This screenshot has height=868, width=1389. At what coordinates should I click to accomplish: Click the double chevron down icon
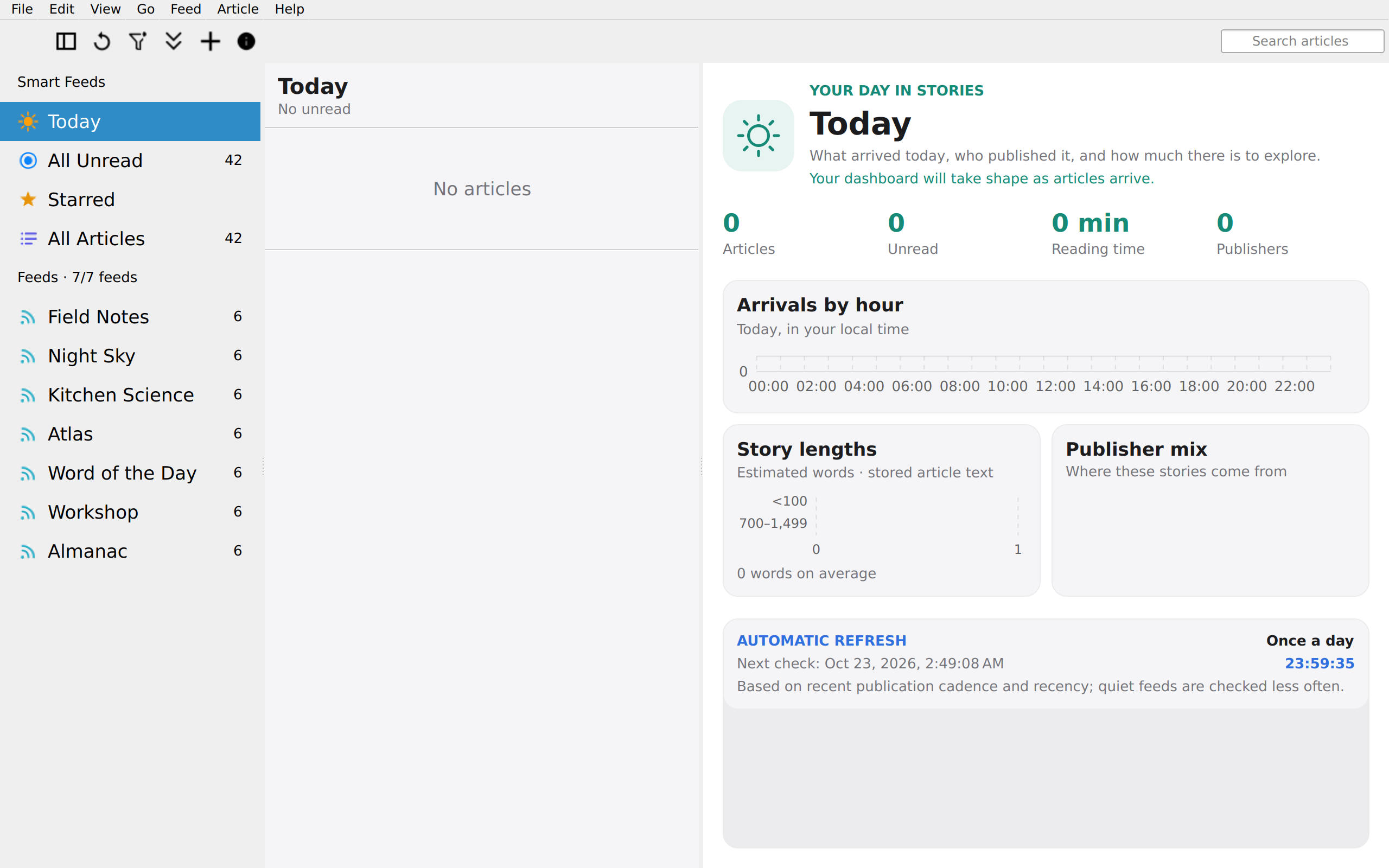point(173,41)
